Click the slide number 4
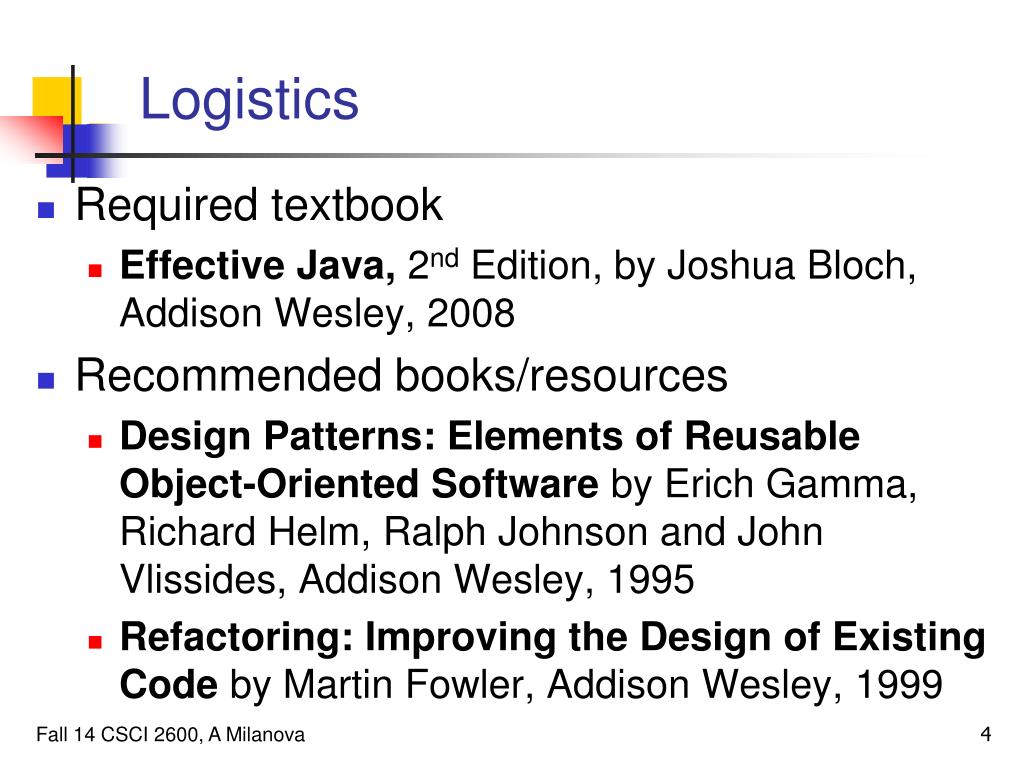This screenshot has height=768, width=1024. pos(986,735)
